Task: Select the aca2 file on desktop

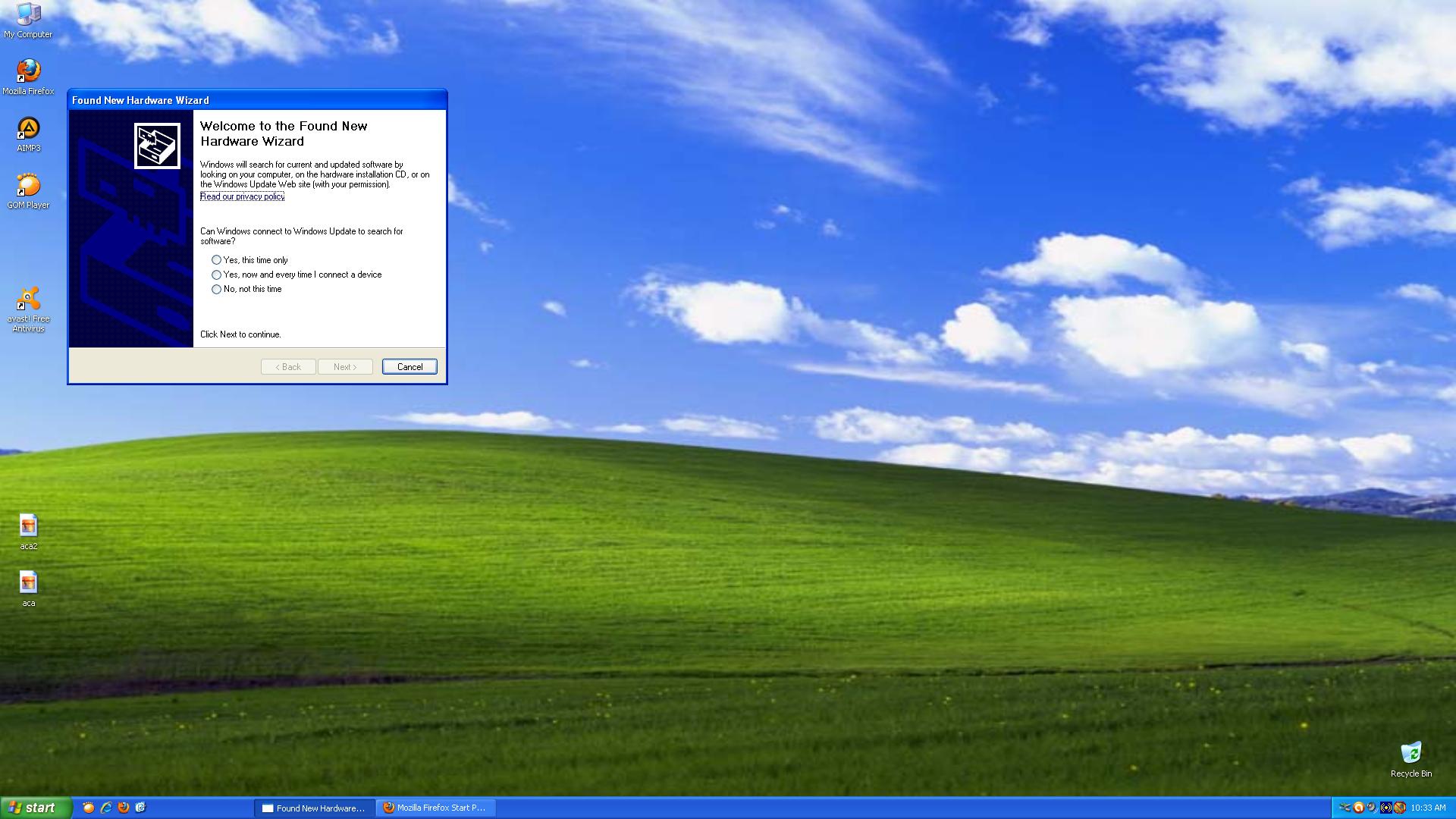Action: (28, 531)
